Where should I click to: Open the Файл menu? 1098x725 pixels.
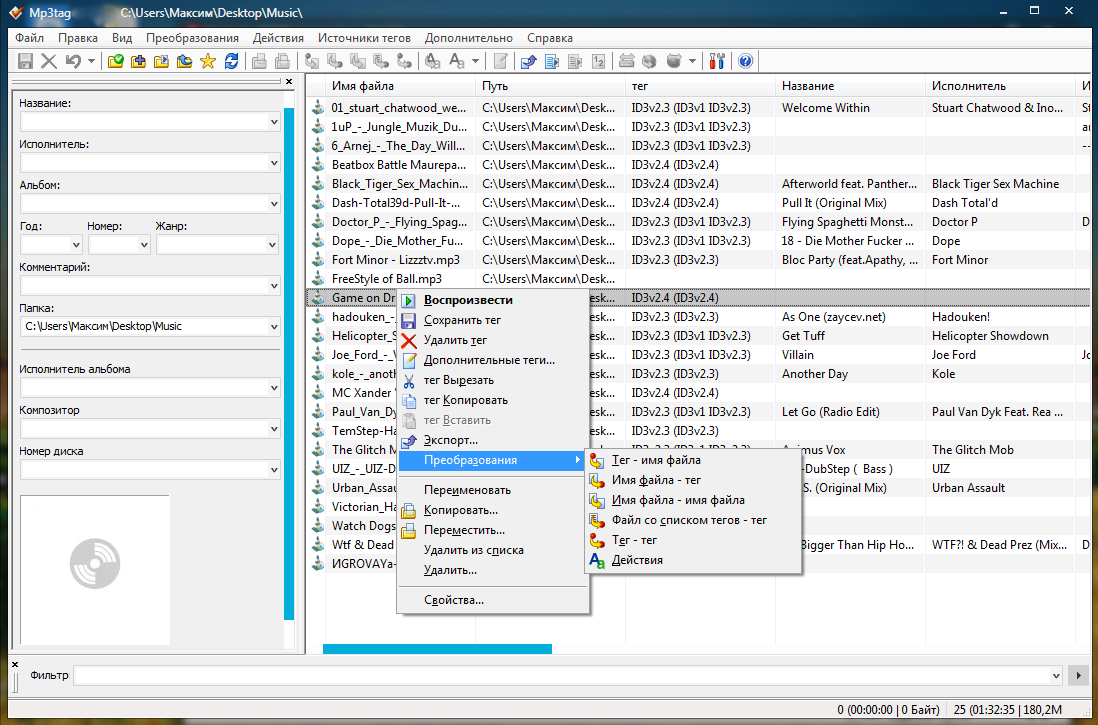pos(29,38)
